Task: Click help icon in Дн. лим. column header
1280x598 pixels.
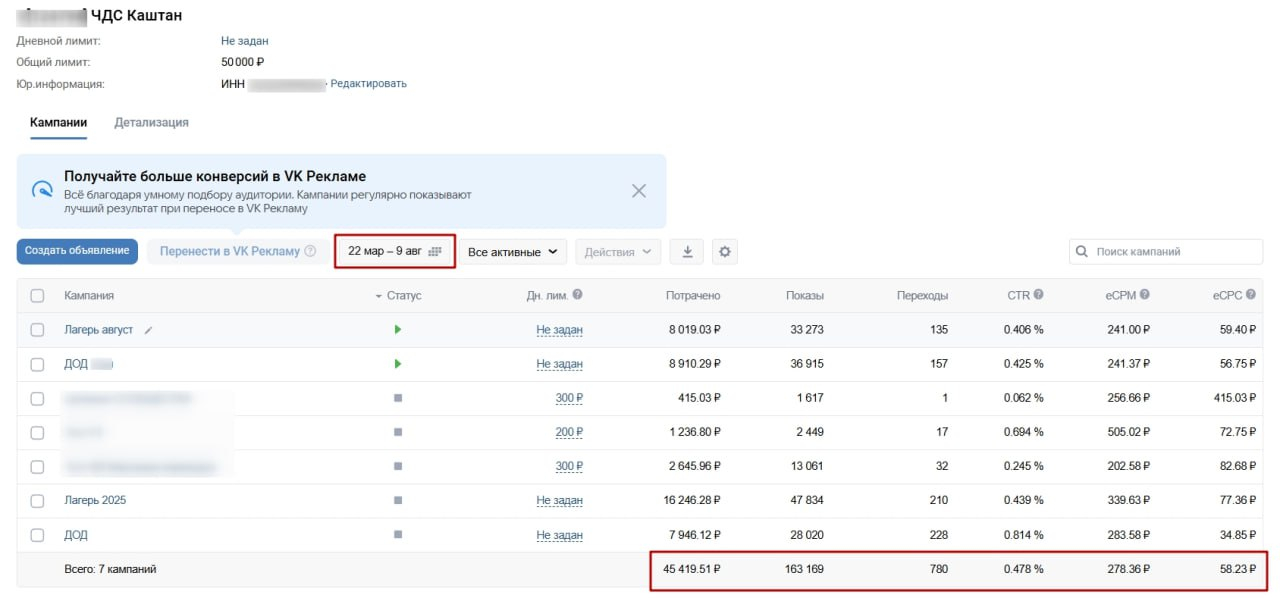Action: coord(577,295)
